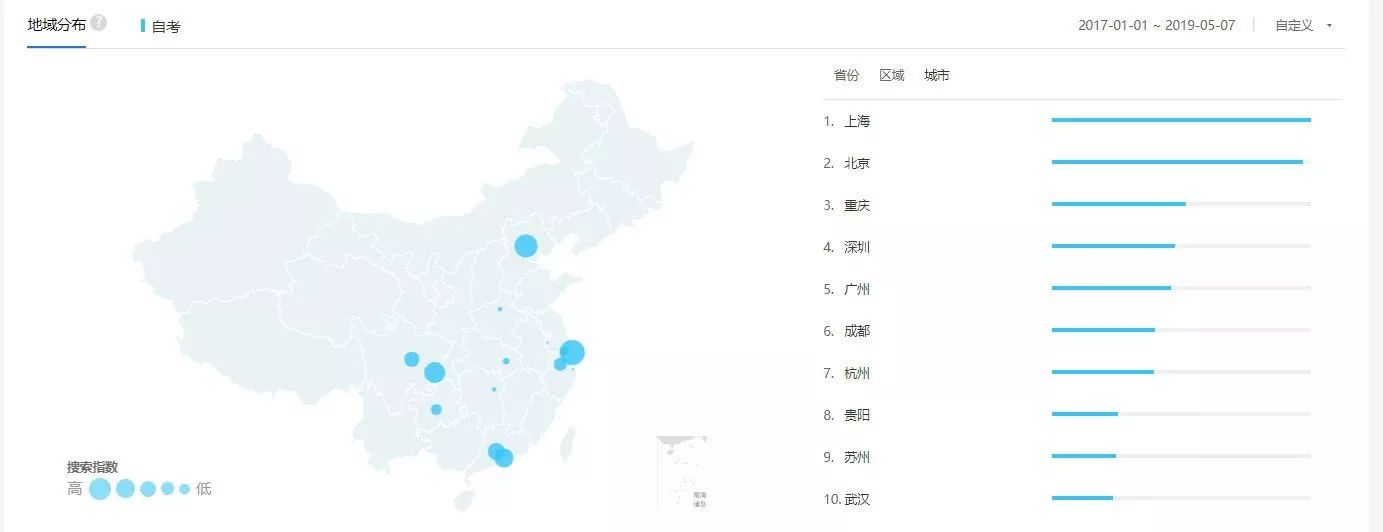Click the largest circle in 搜索指数 legend
This screenshot has height=532, width=1383.
[x=100, y=489]
